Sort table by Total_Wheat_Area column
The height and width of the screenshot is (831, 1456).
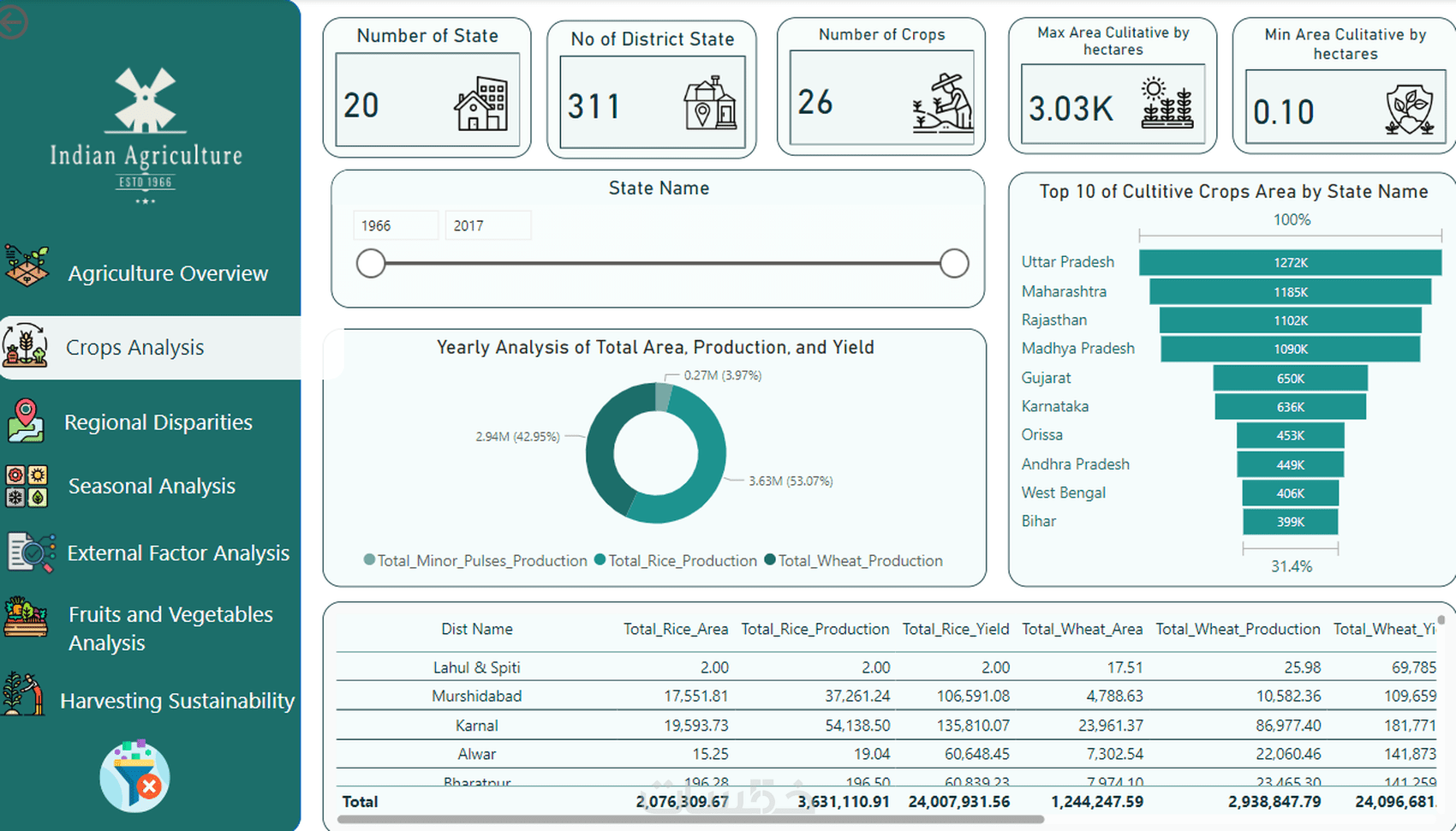pyautogui.click(x=1083, y=630)
